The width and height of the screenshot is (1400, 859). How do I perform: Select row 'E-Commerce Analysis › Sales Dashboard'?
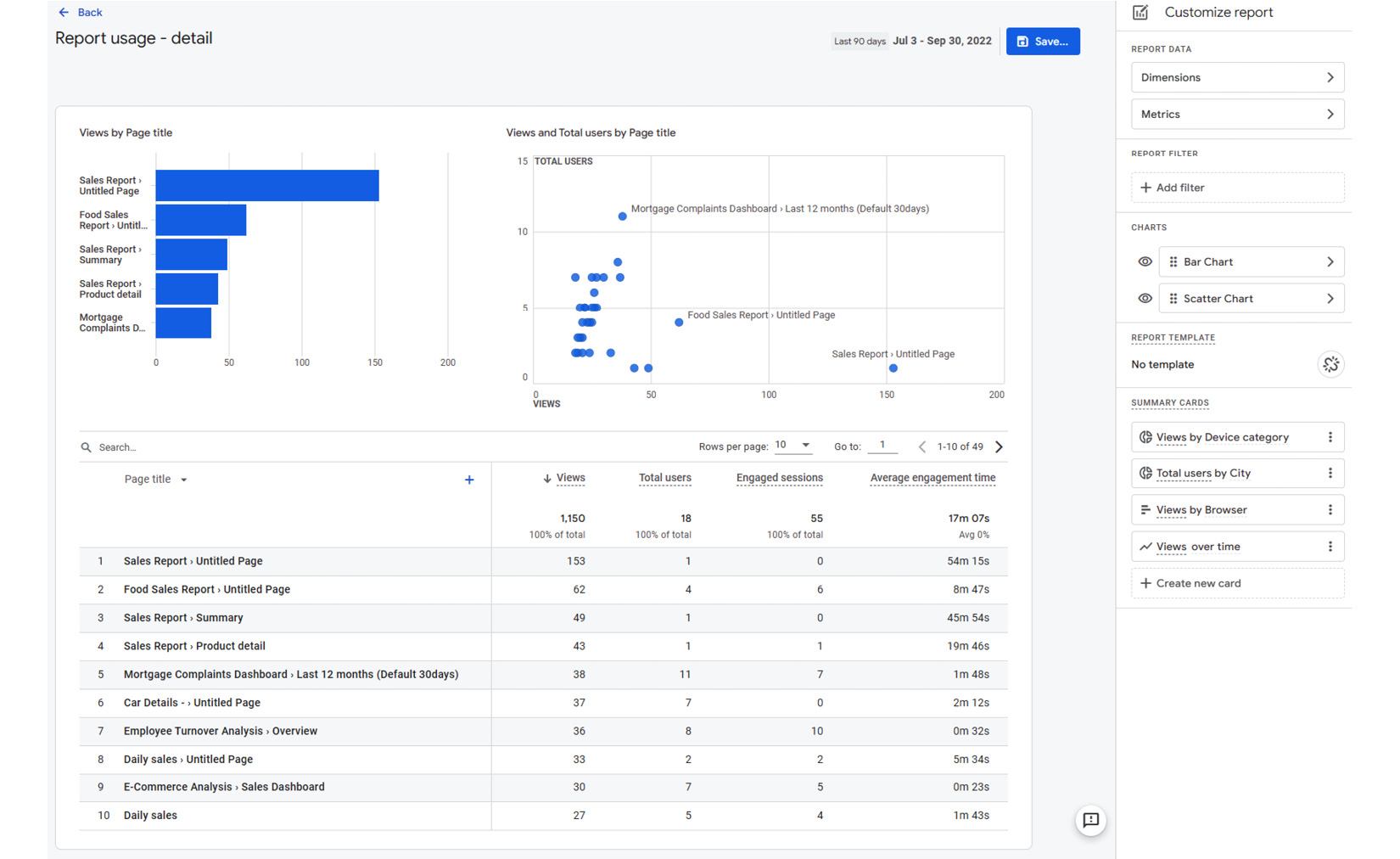pyautogui.click(x=543, y=787)
